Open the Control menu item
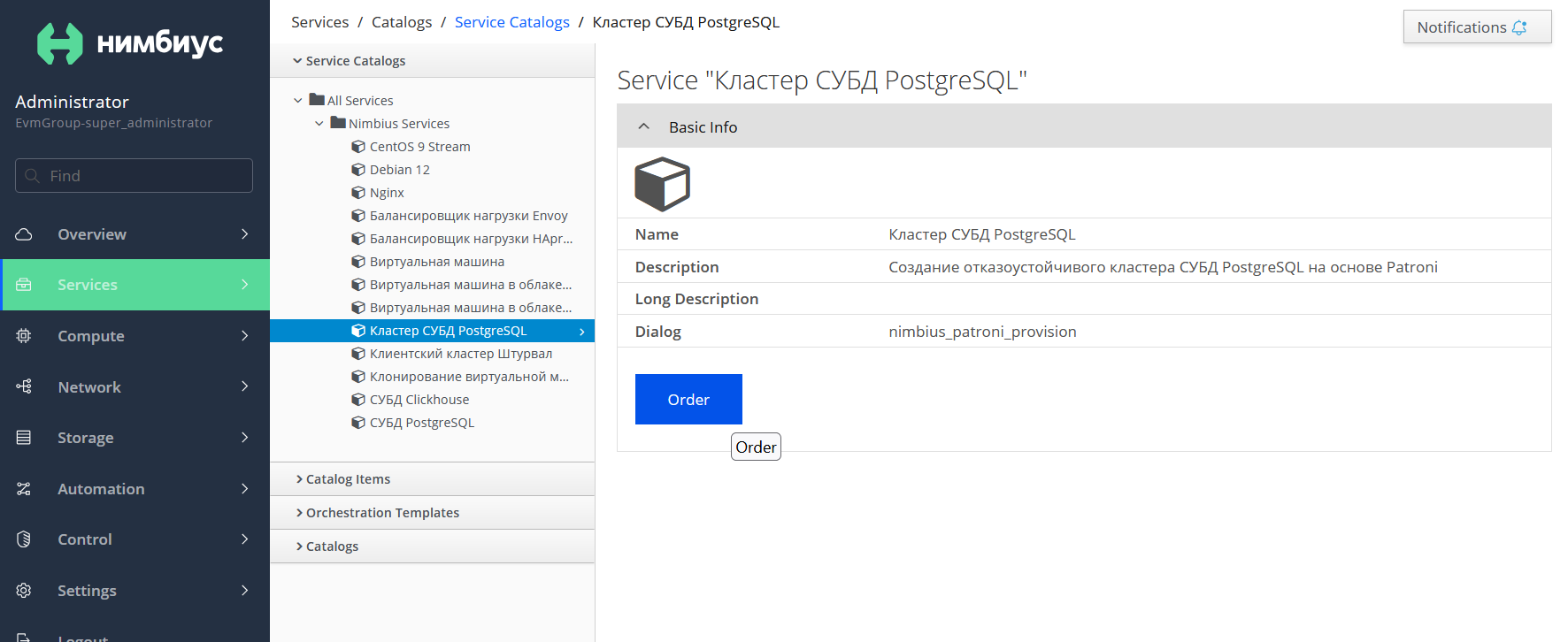Screen dimensions: 1568x642 pyautogui.click(x=135, y=539)
